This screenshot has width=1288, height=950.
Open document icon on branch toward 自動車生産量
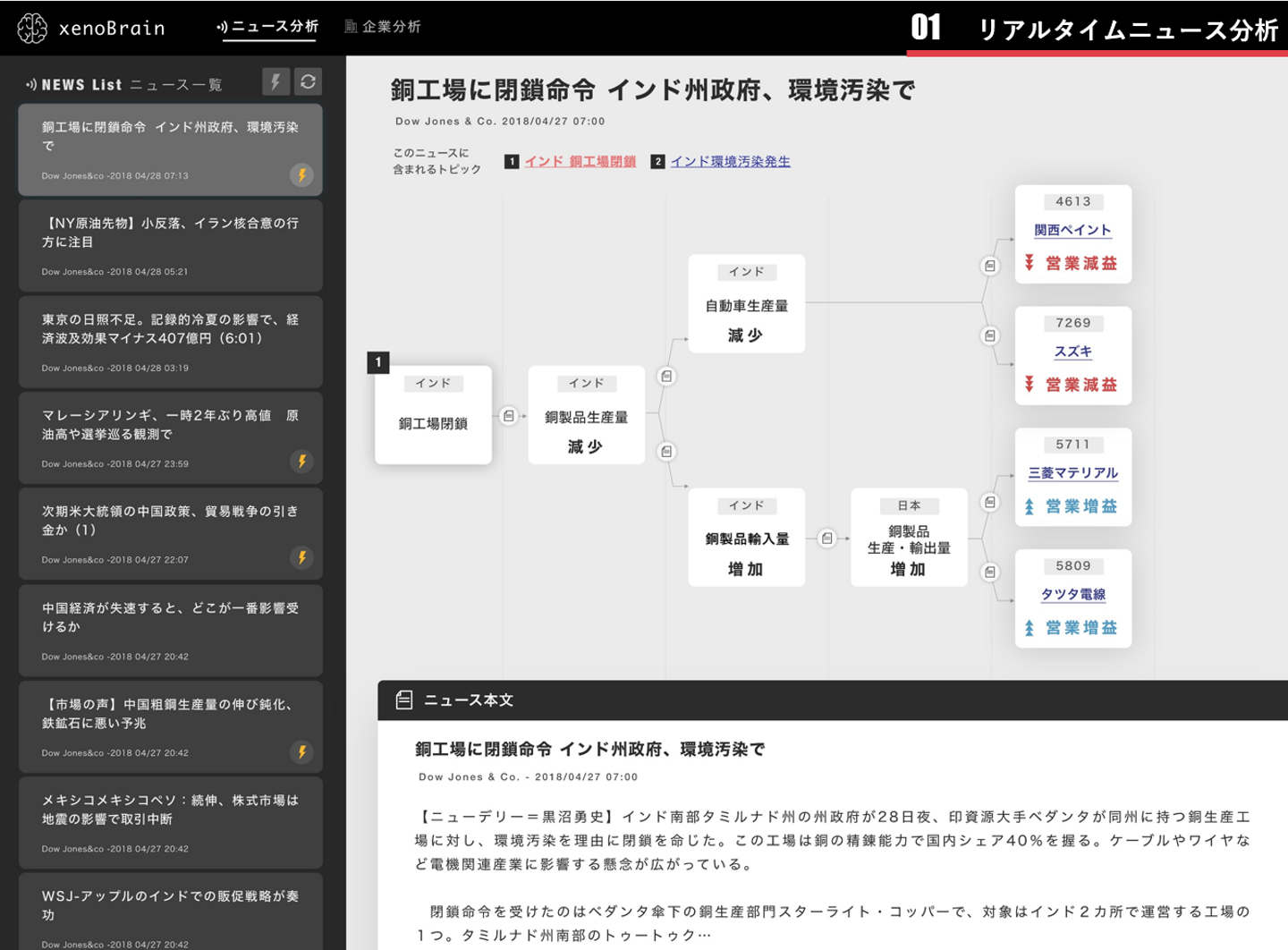pyautogui.click(x=666, y=377)
